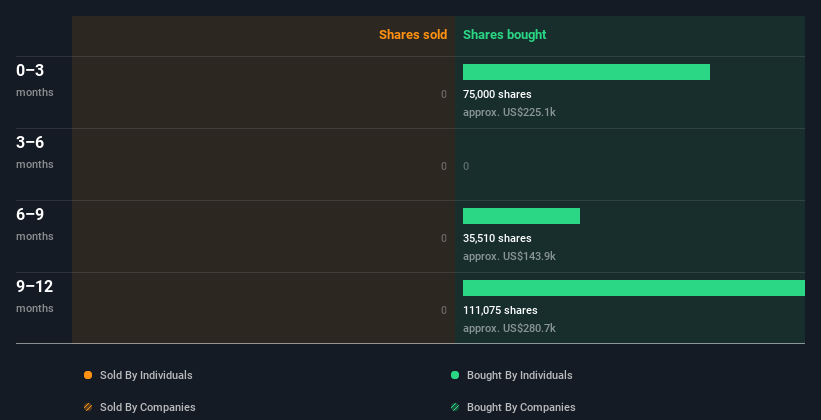
Task: Select the Bought By Companies legend label
Action: 521,407
